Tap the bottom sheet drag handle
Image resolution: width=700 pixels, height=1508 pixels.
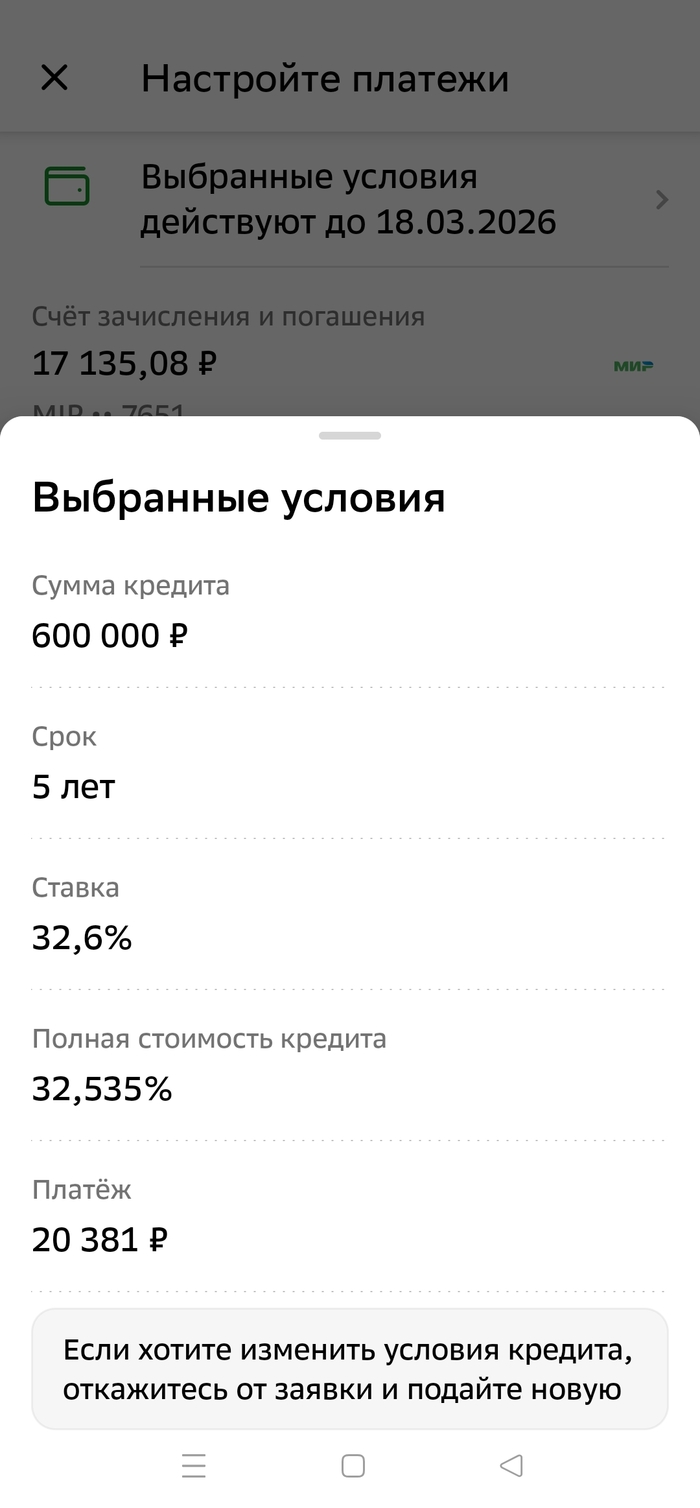[x=350, y=436]
